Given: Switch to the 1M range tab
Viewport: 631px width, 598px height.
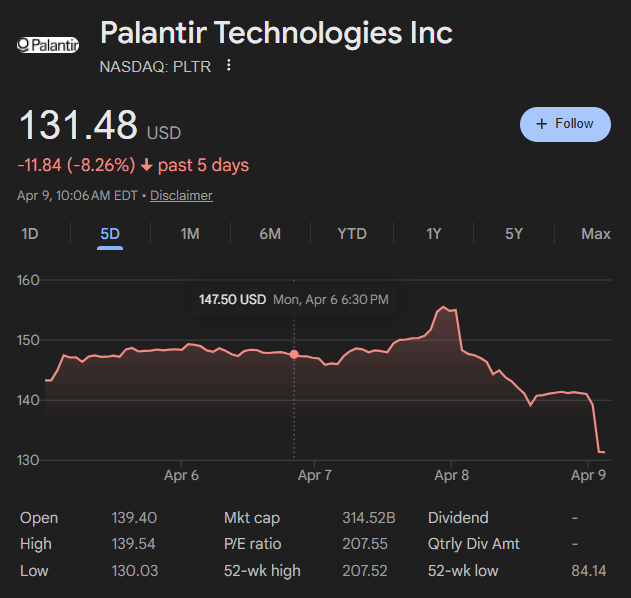Looking at the screenshot, I should coord(190,234).
